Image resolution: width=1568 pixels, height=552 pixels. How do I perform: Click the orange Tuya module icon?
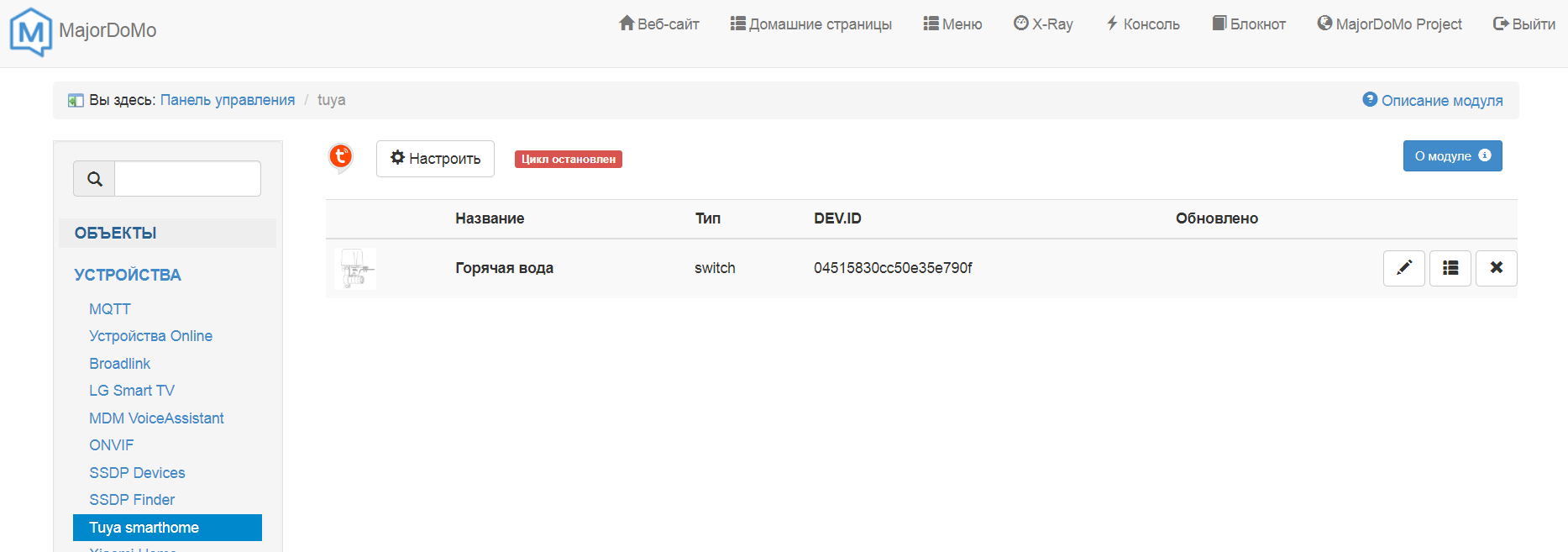340,157
